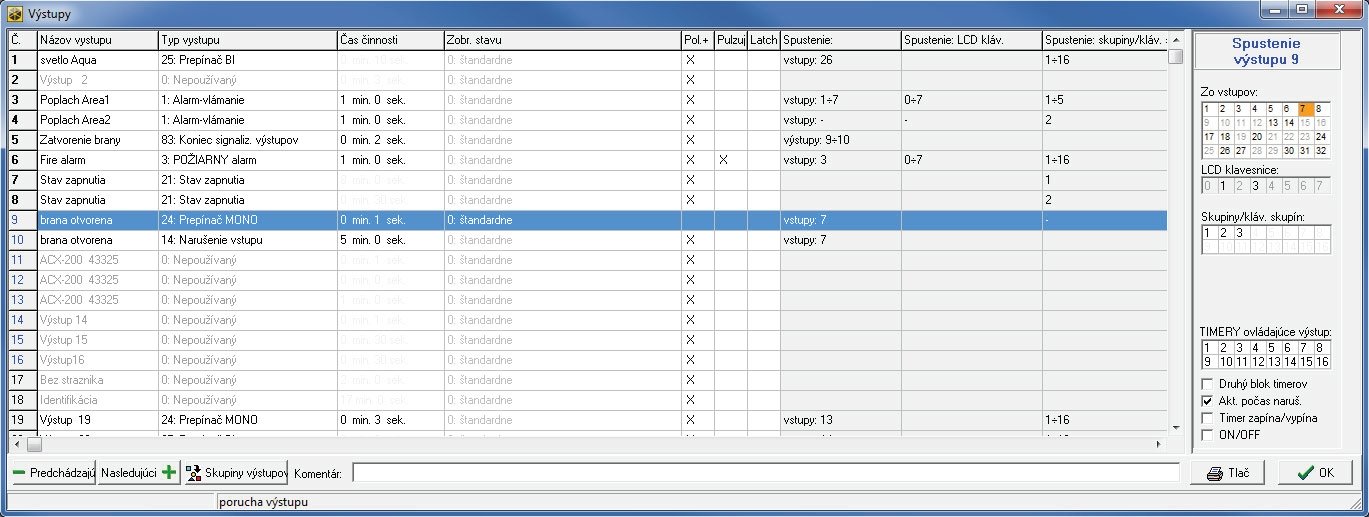Open Skupiny výstupov via its icon
1369x517 pixels.
tap(194, 473)
